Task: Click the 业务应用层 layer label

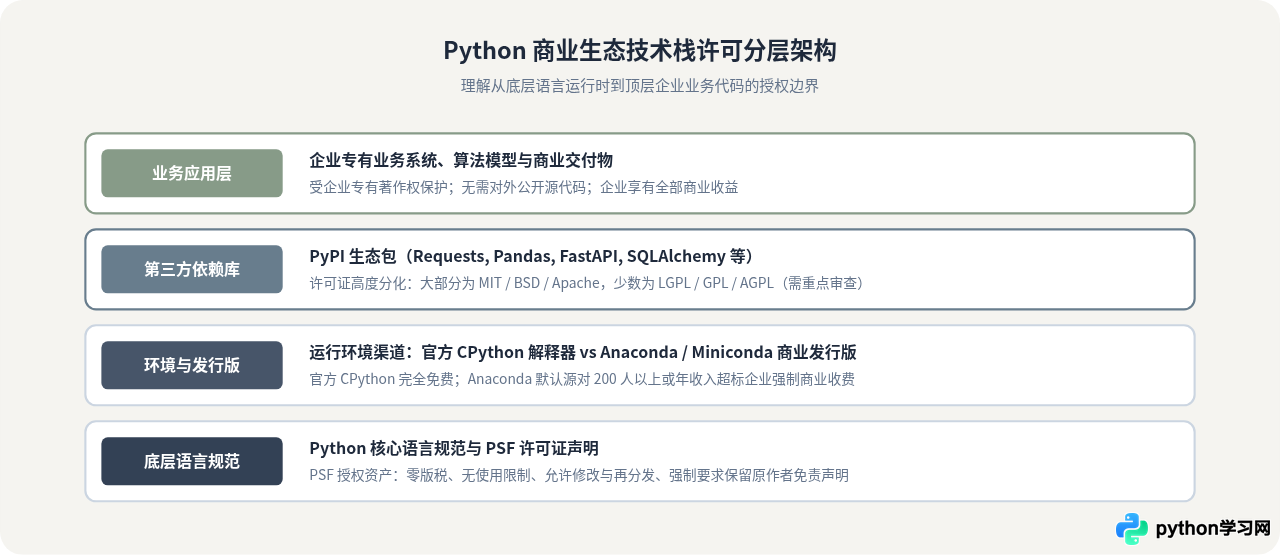Action: (x=192, y=173)
